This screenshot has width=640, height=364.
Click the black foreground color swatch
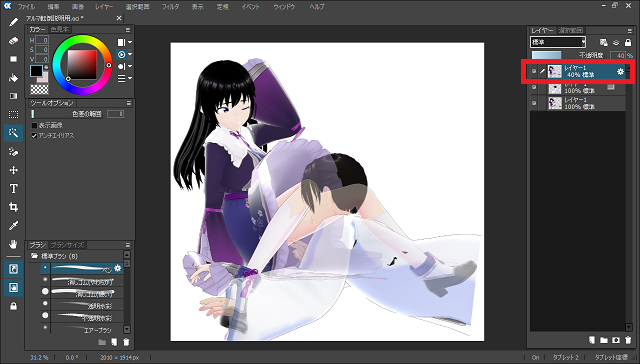pos(36,71)
